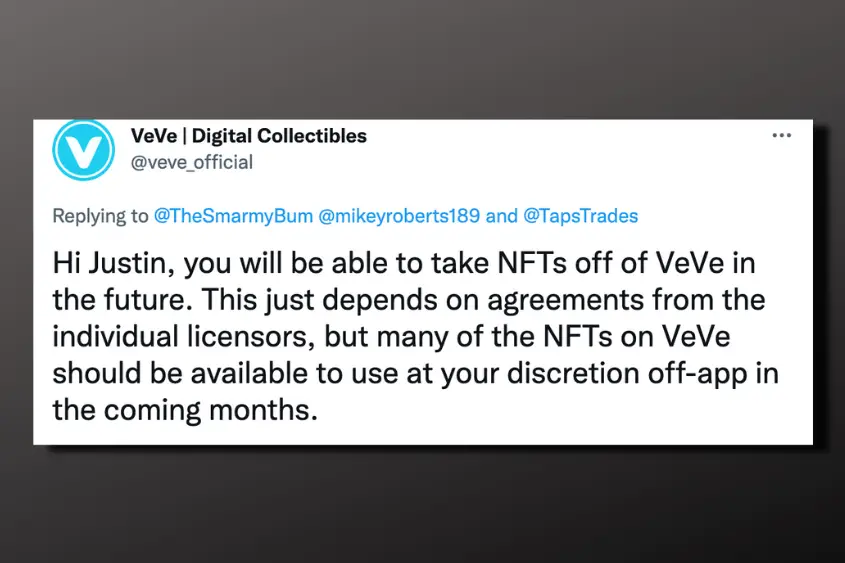Click the @veve_official handle
This screenshot has width=845, height=563.
tap(192, 162)
